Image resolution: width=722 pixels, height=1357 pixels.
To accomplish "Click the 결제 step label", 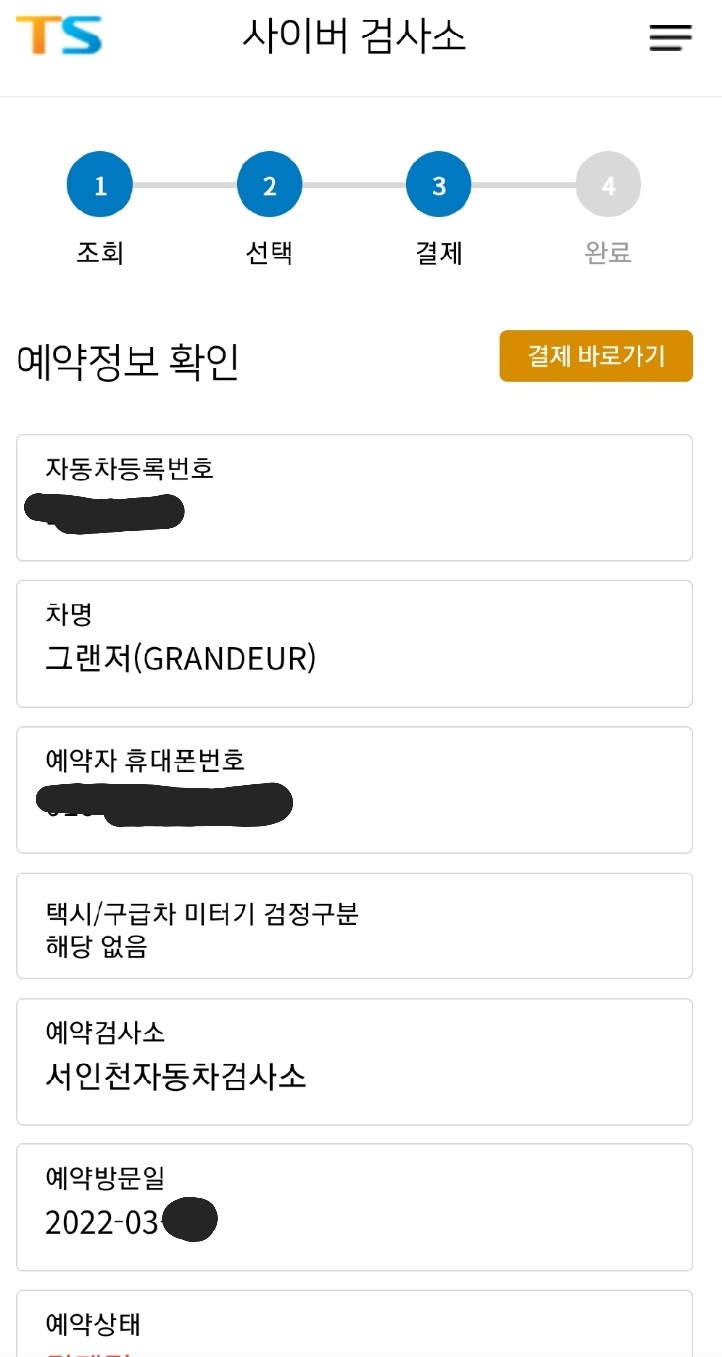I will click(x=439, y=253).
